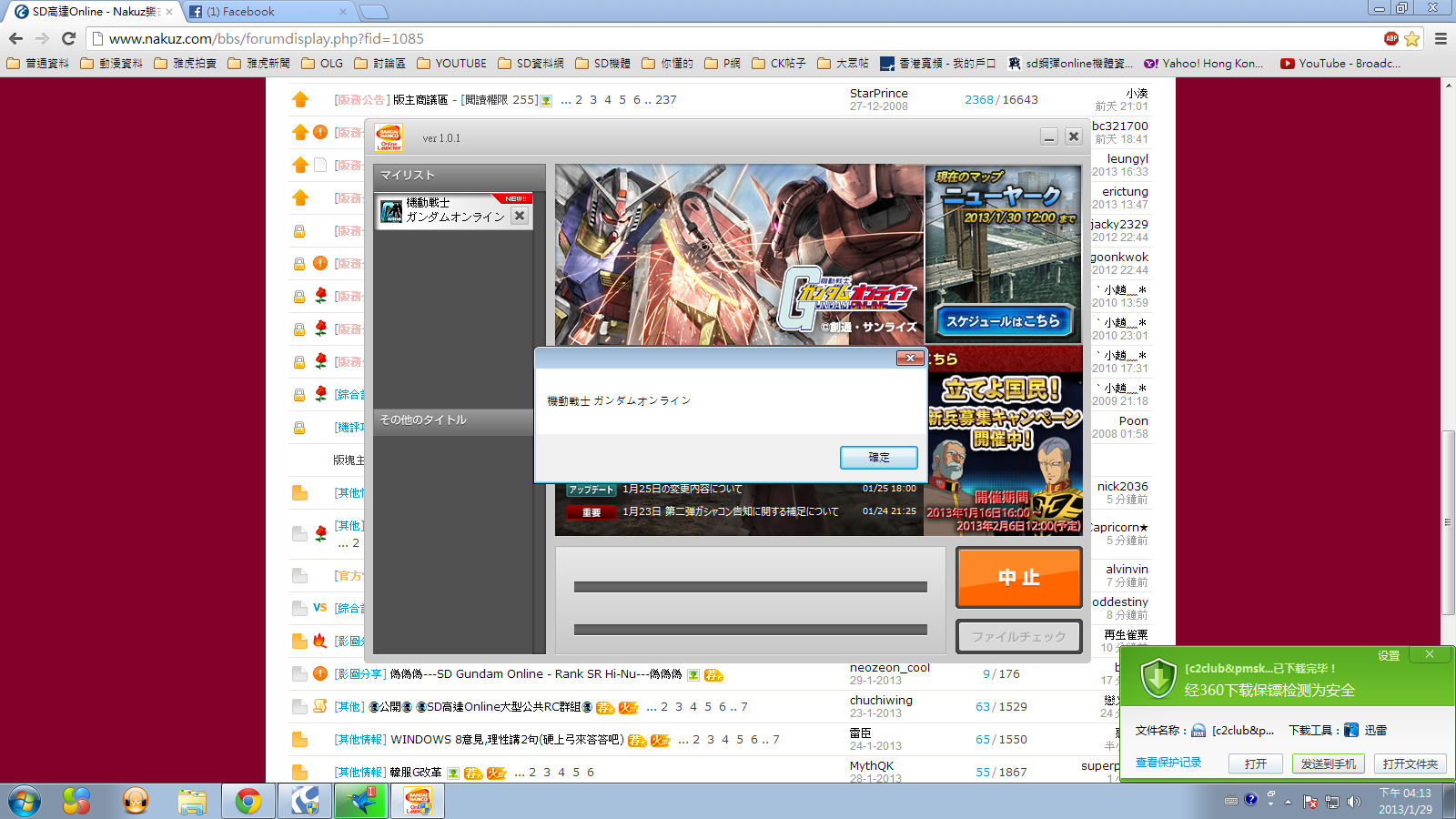
Task: Click the orange 中止 button
Action: pyautogui.click(x=1018, y=577)
